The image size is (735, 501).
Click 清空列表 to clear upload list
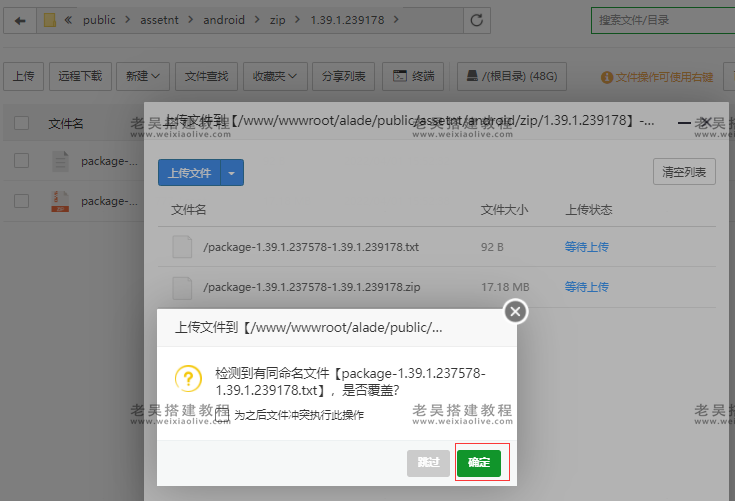[x=684, y=172]
